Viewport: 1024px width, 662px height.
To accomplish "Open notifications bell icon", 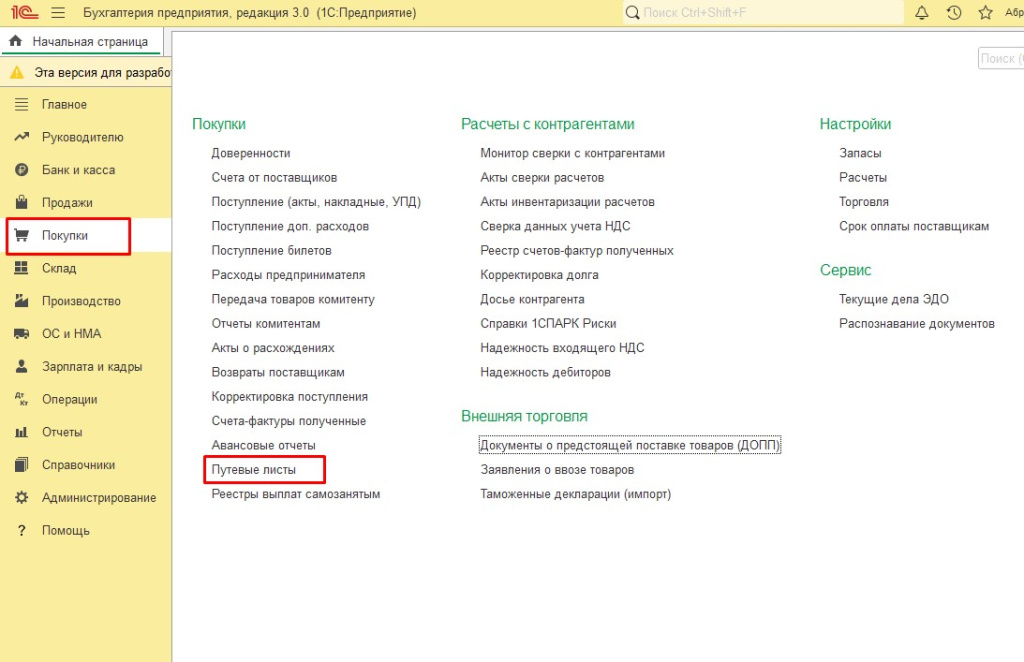I will 921,12.
